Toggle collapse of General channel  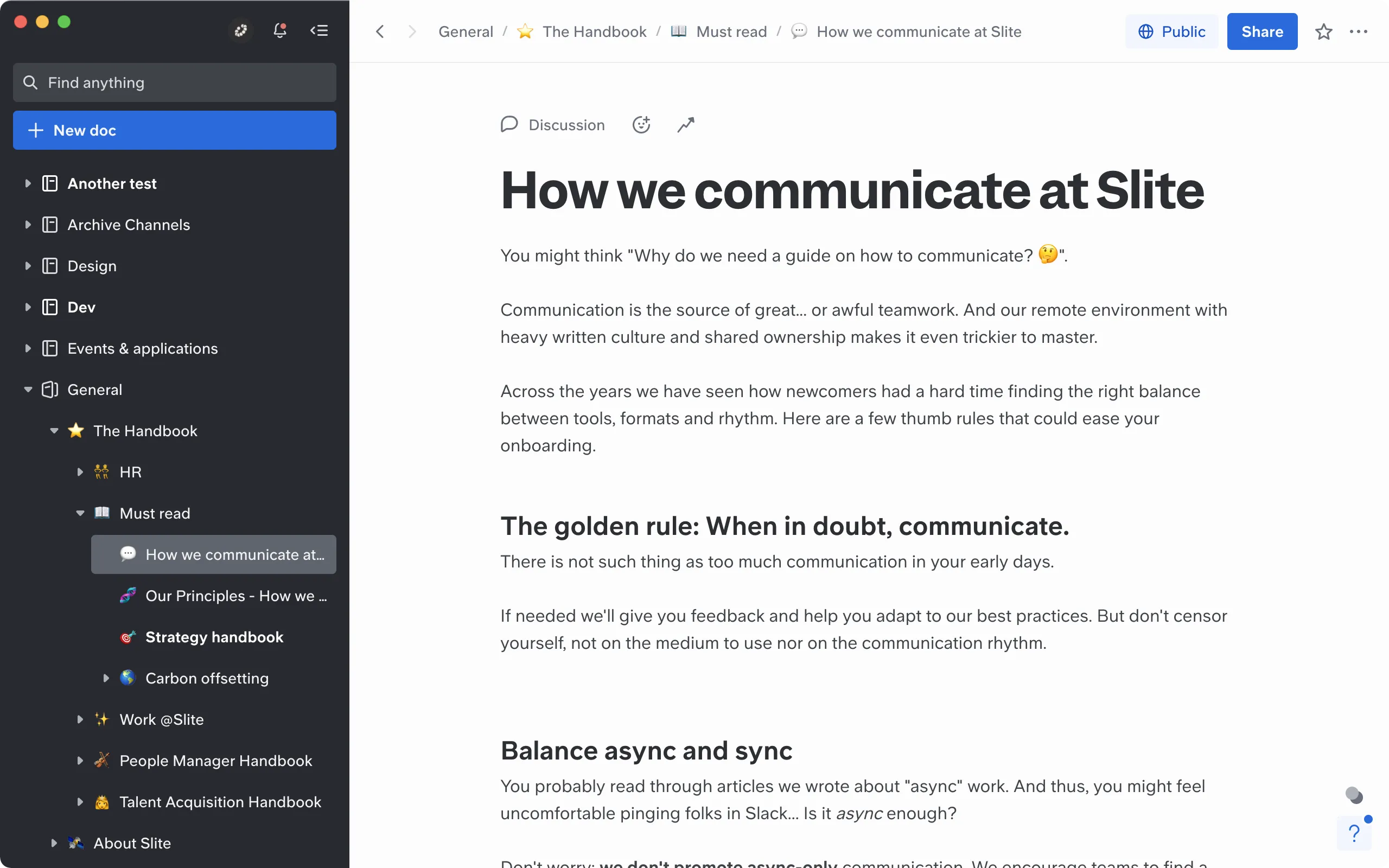pyautogui.click(x=27, y=389)
